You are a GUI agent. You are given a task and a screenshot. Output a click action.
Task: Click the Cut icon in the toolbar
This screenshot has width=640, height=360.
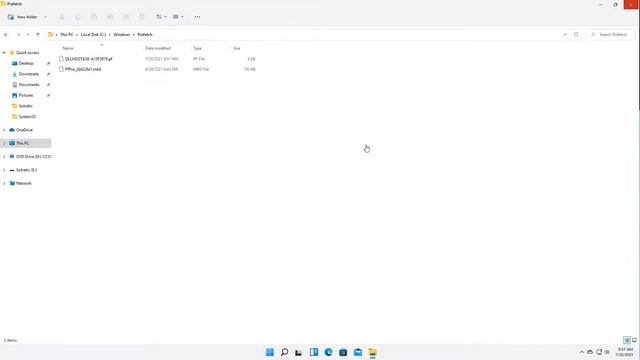coord(62,17)
